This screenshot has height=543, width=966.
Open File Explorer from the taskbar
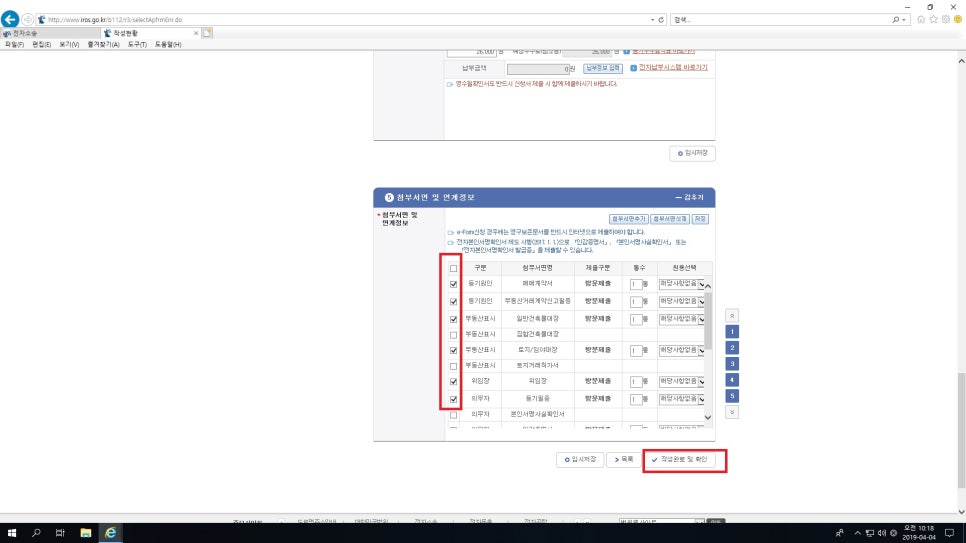click(86, 533)
